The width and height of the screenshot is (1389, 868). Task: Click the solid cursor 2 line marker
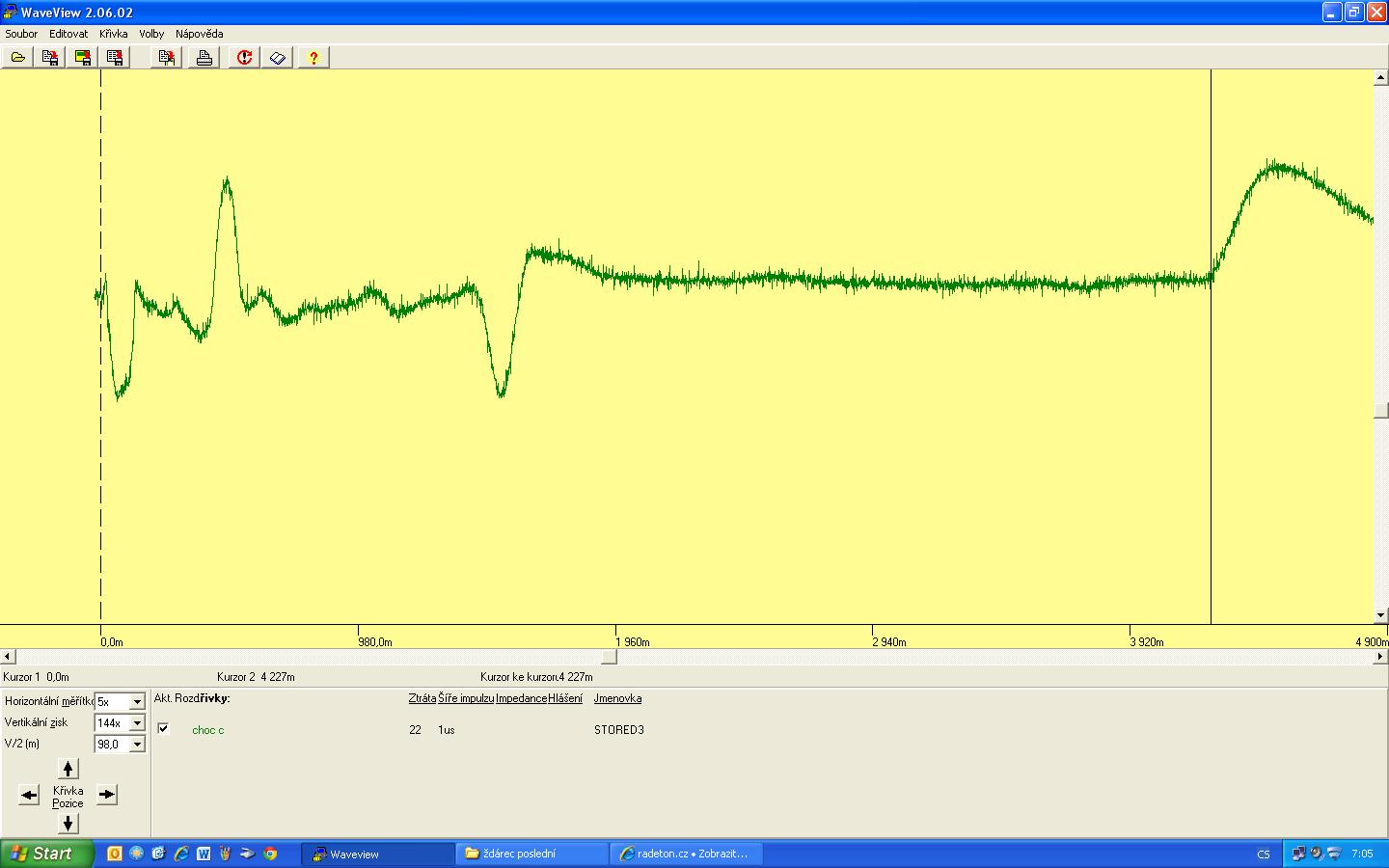[x=1211, y=347]
